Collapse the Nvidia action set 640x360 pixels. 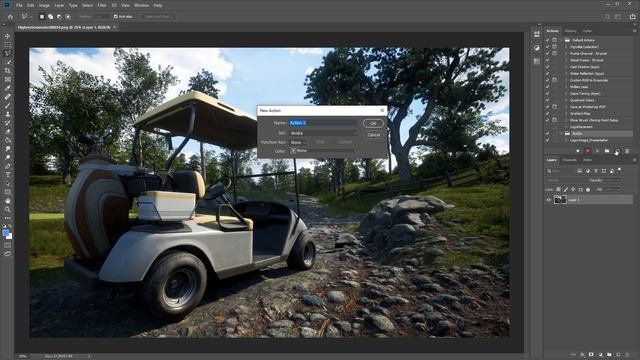tap(562, 133)
